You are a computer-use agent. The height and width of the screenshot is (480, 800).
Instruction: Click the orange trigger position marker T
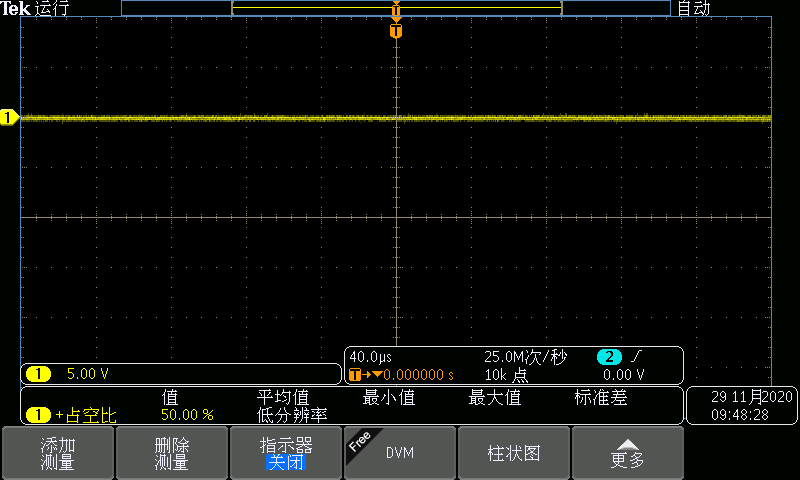pyautogui.click(x=396, y=31)
